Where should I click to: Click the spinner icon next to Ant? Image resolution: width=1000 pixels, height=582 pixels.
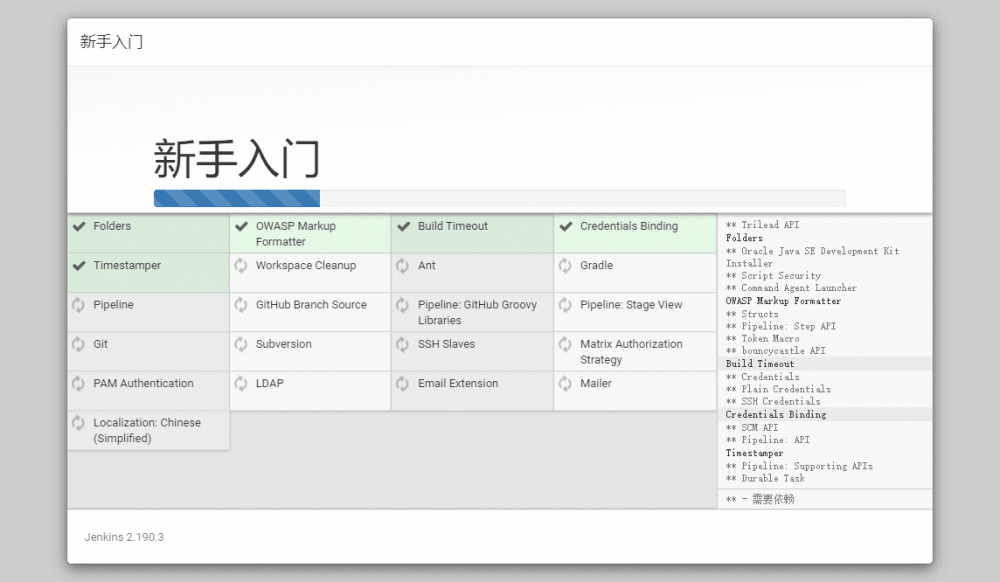(x=402, y=266)
